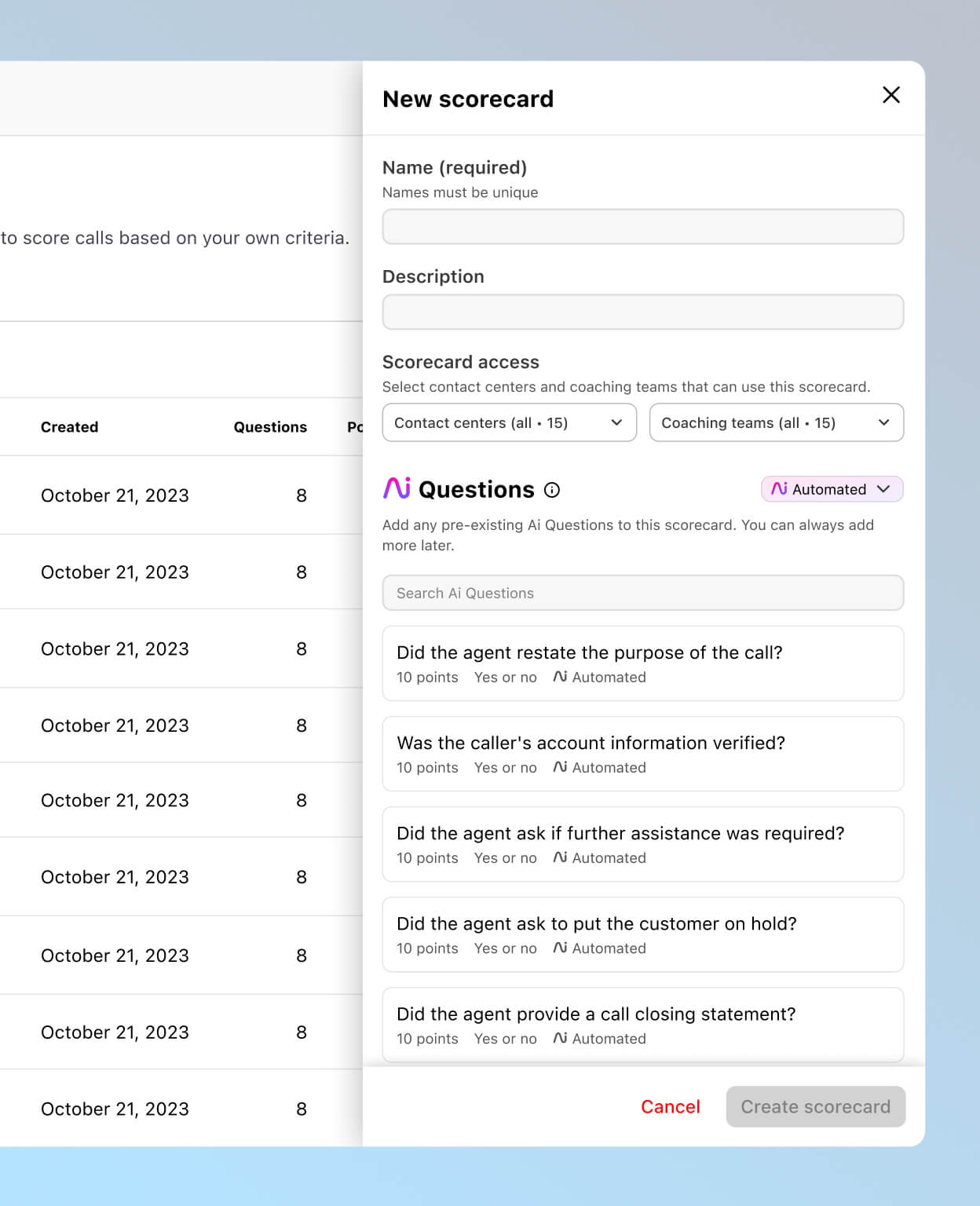Click the Automated icon on the restate purpose question

click(560, 677)
